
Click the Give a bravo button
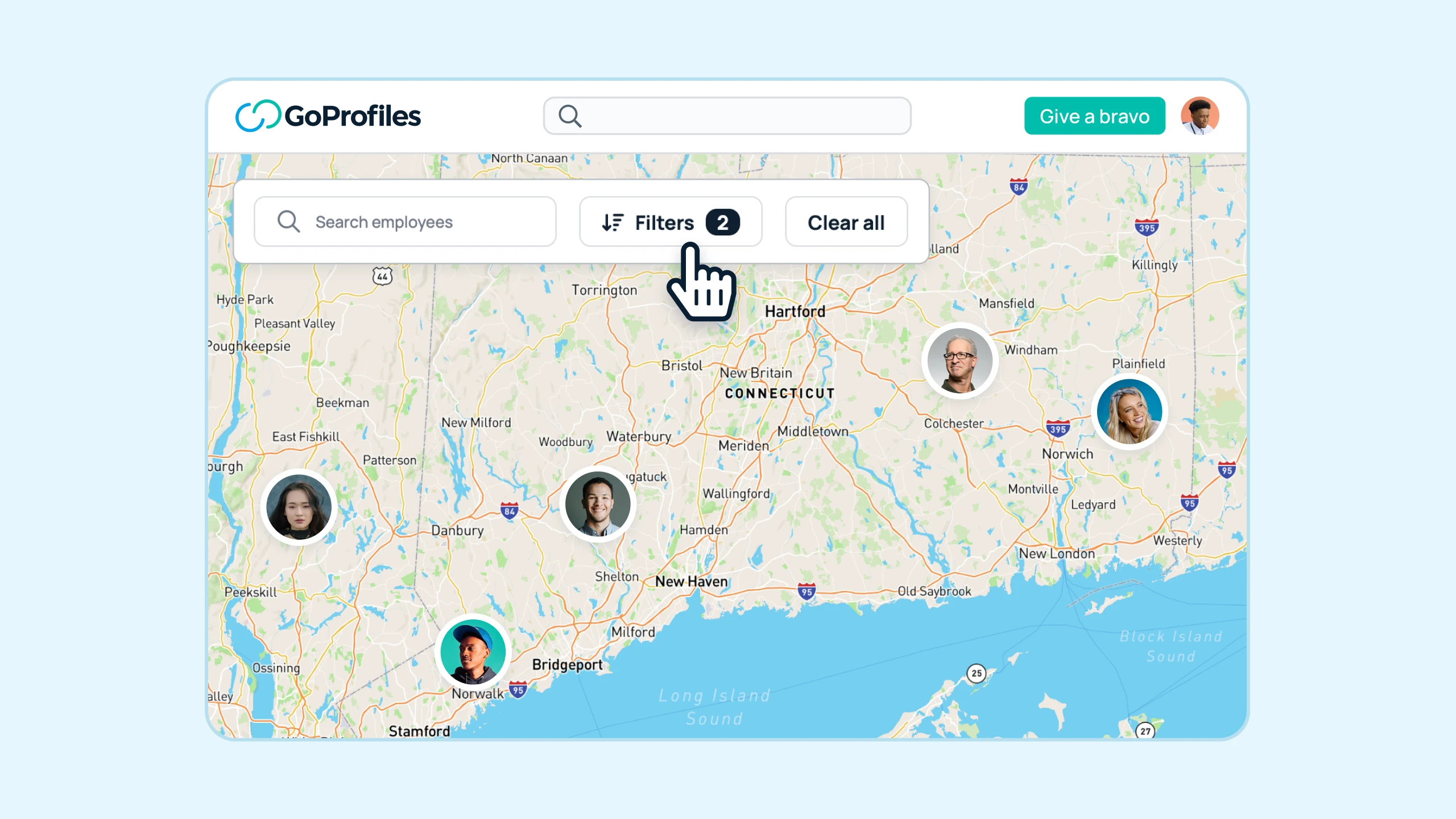pos(1093,115)
